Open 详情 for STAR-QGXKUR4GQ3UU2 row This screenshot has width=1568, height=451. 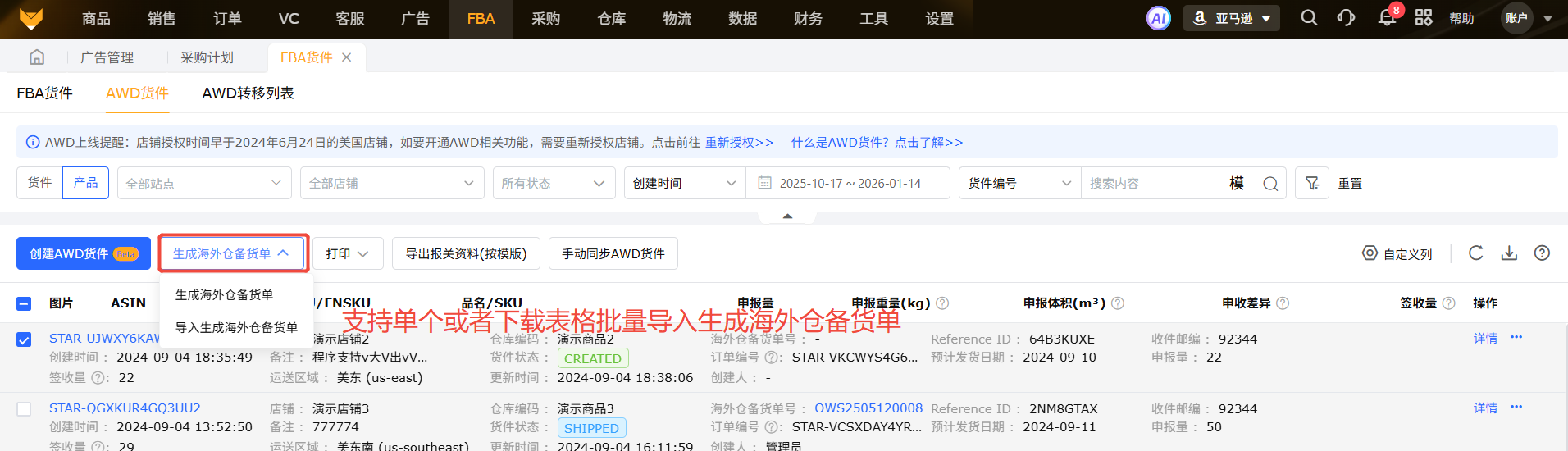[1485, 408]
